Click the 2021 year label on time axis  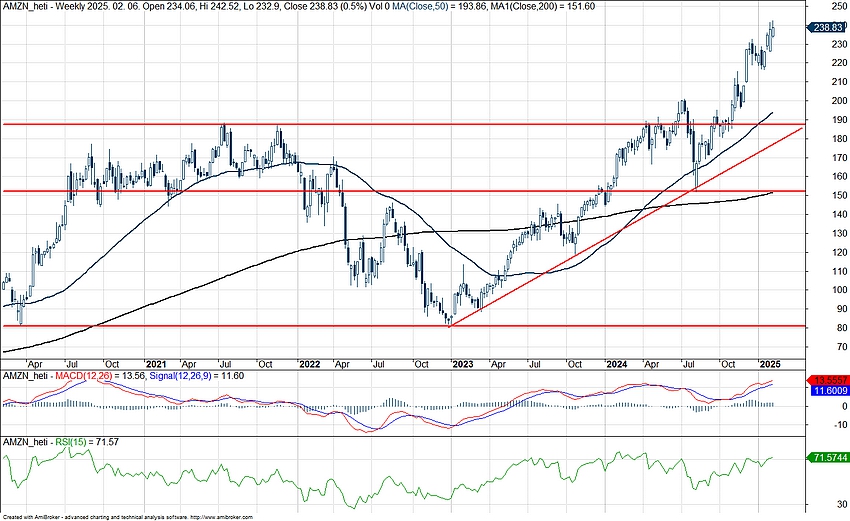click(x=156, y=364)
